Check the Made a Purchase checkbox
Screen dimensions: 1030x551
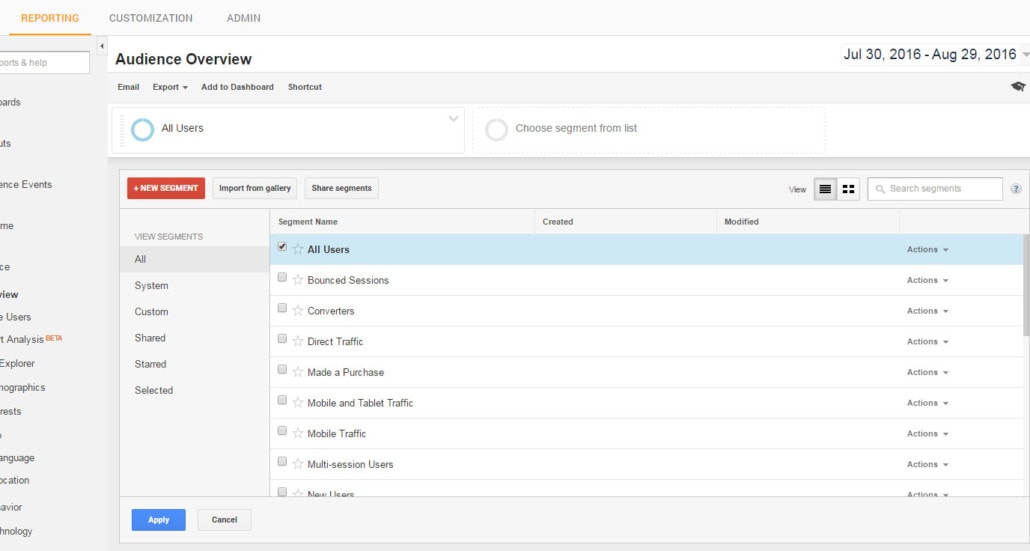[x=282, y=370]
